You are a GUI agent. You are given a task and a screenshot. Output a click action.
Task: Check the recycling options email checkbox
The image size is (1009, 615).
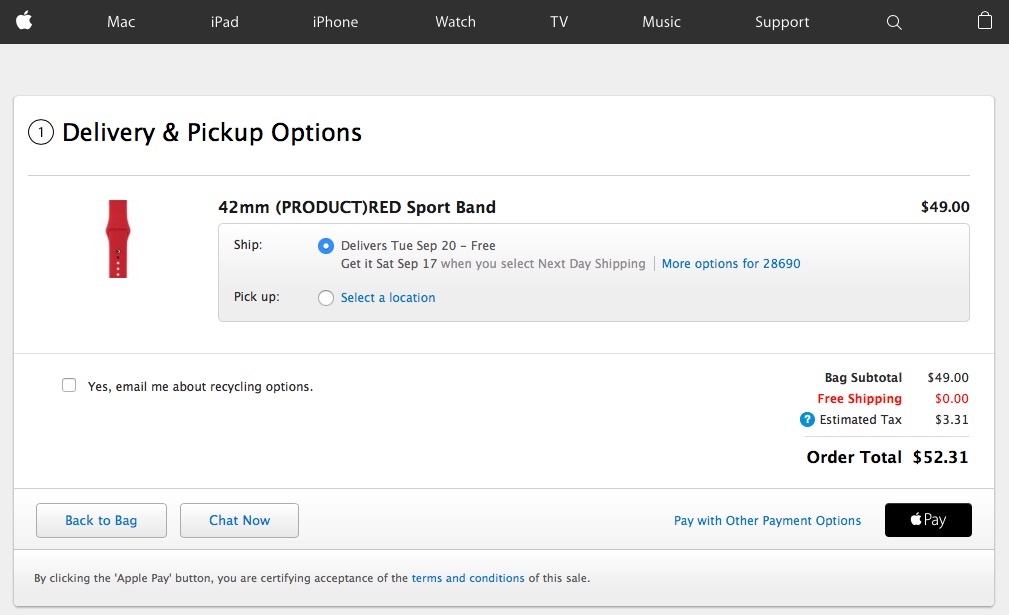pyautogui.click(x=69, y=385)
